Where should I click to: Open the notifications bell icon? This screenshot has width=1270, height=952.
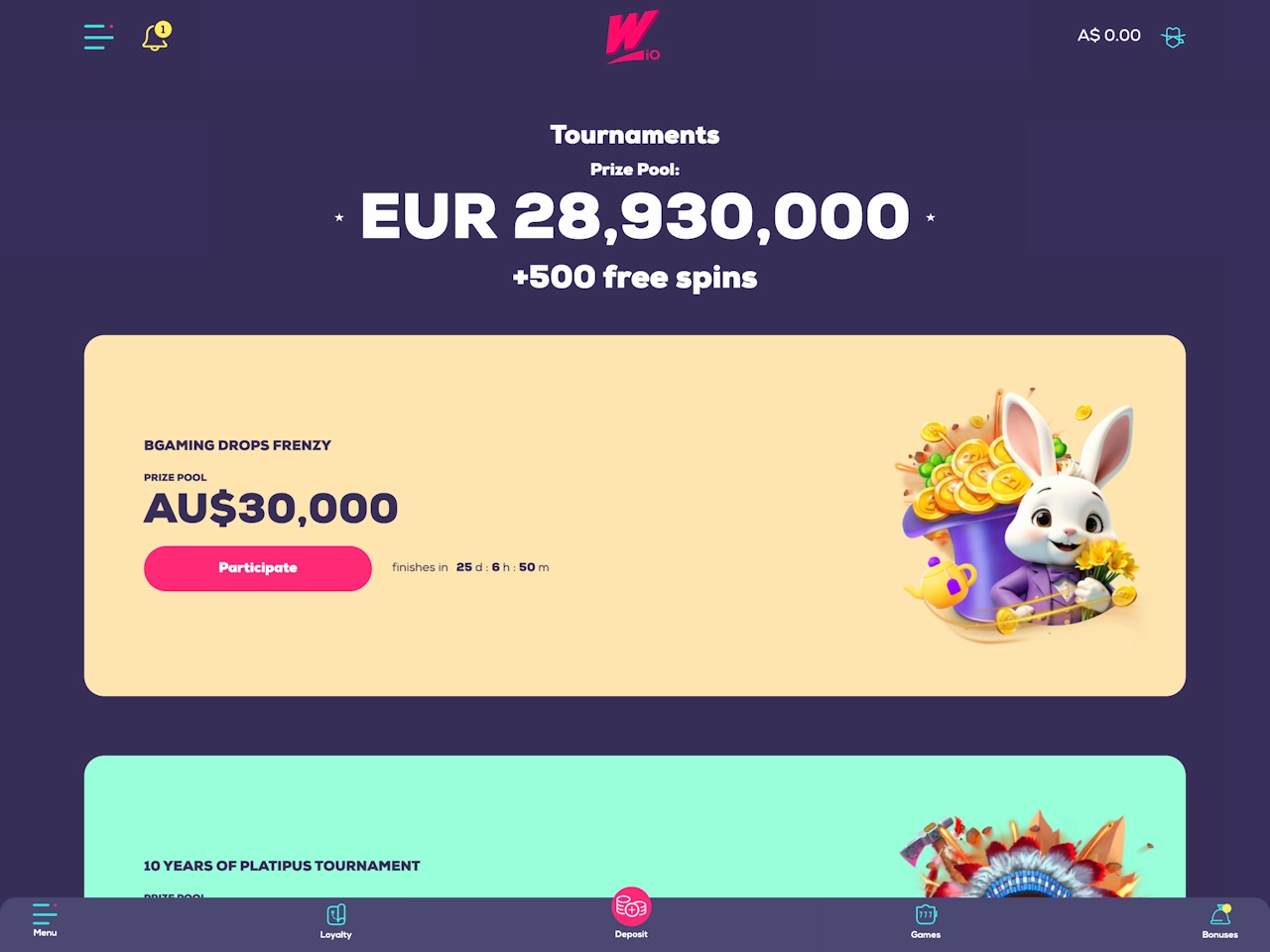(156, 37)
